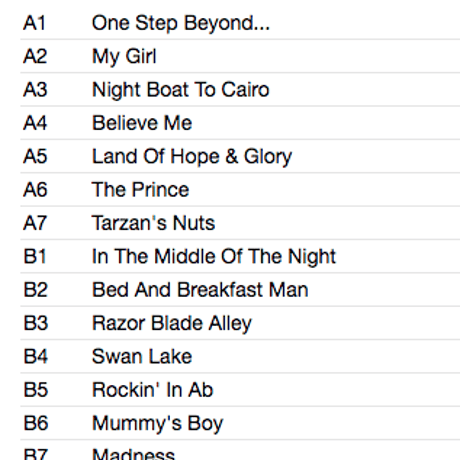
Task: Select Mummy's Boy track title
Action: [158, 424]
